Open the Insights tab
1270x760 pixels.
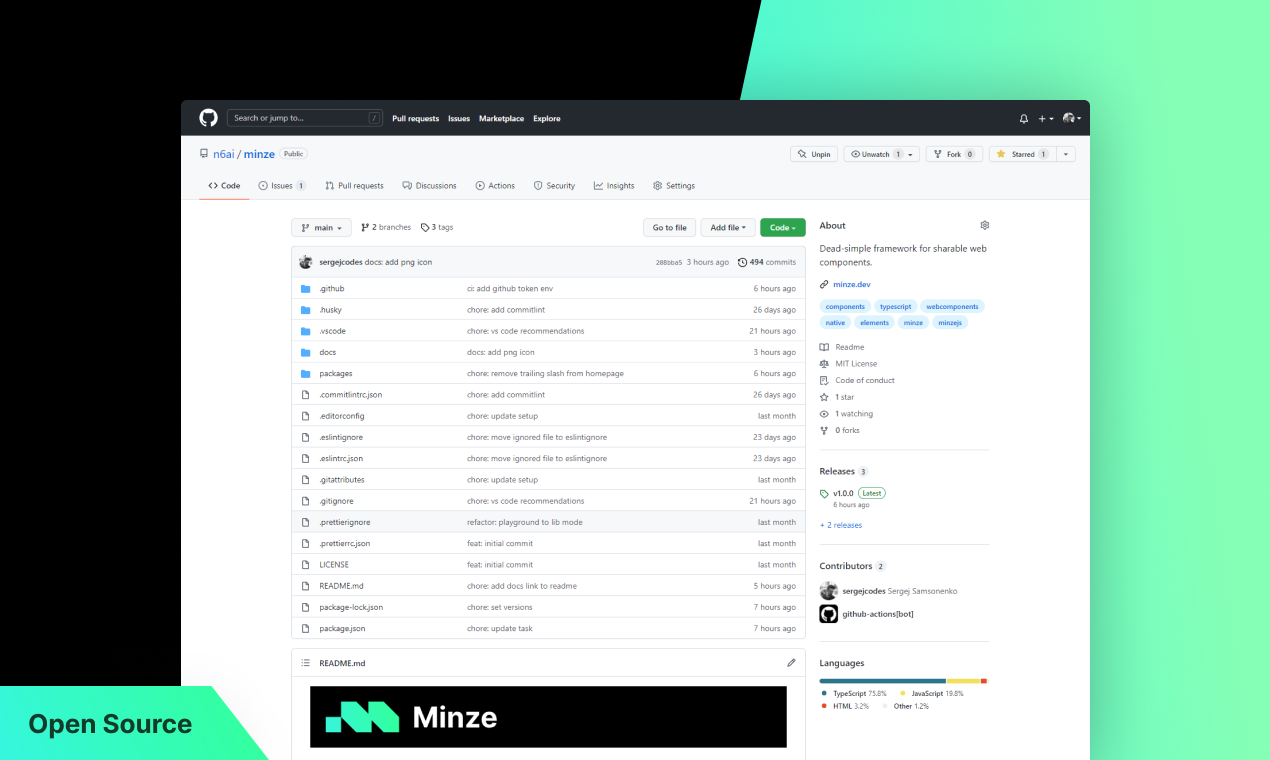pyautogui.click(x=614, y=186)
